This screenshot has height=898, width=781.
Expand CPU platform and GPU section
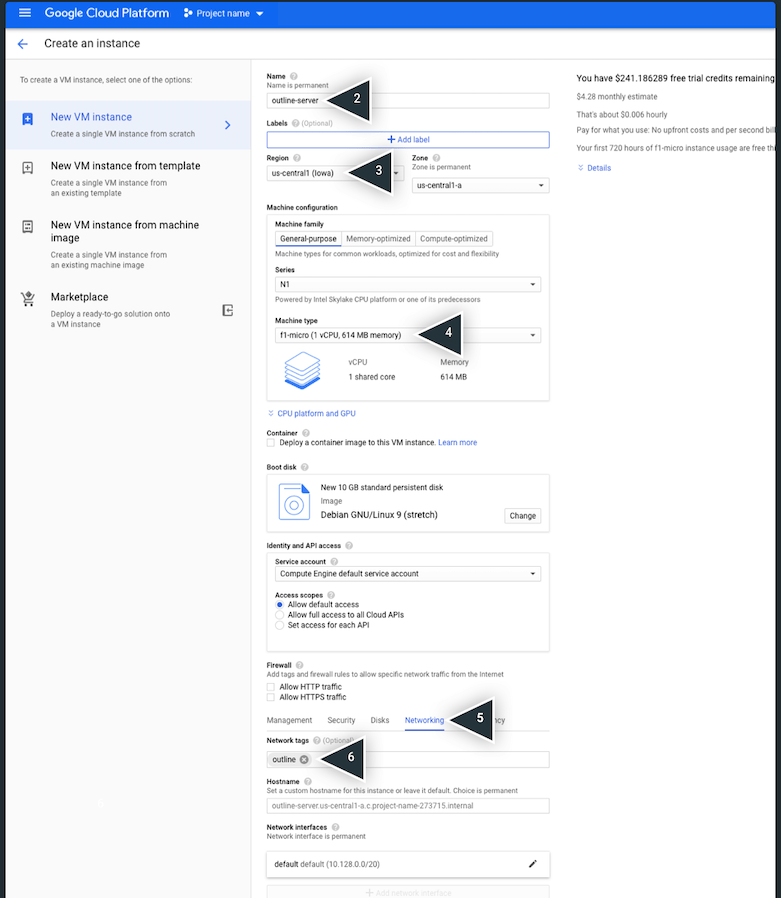click(311, 413)
